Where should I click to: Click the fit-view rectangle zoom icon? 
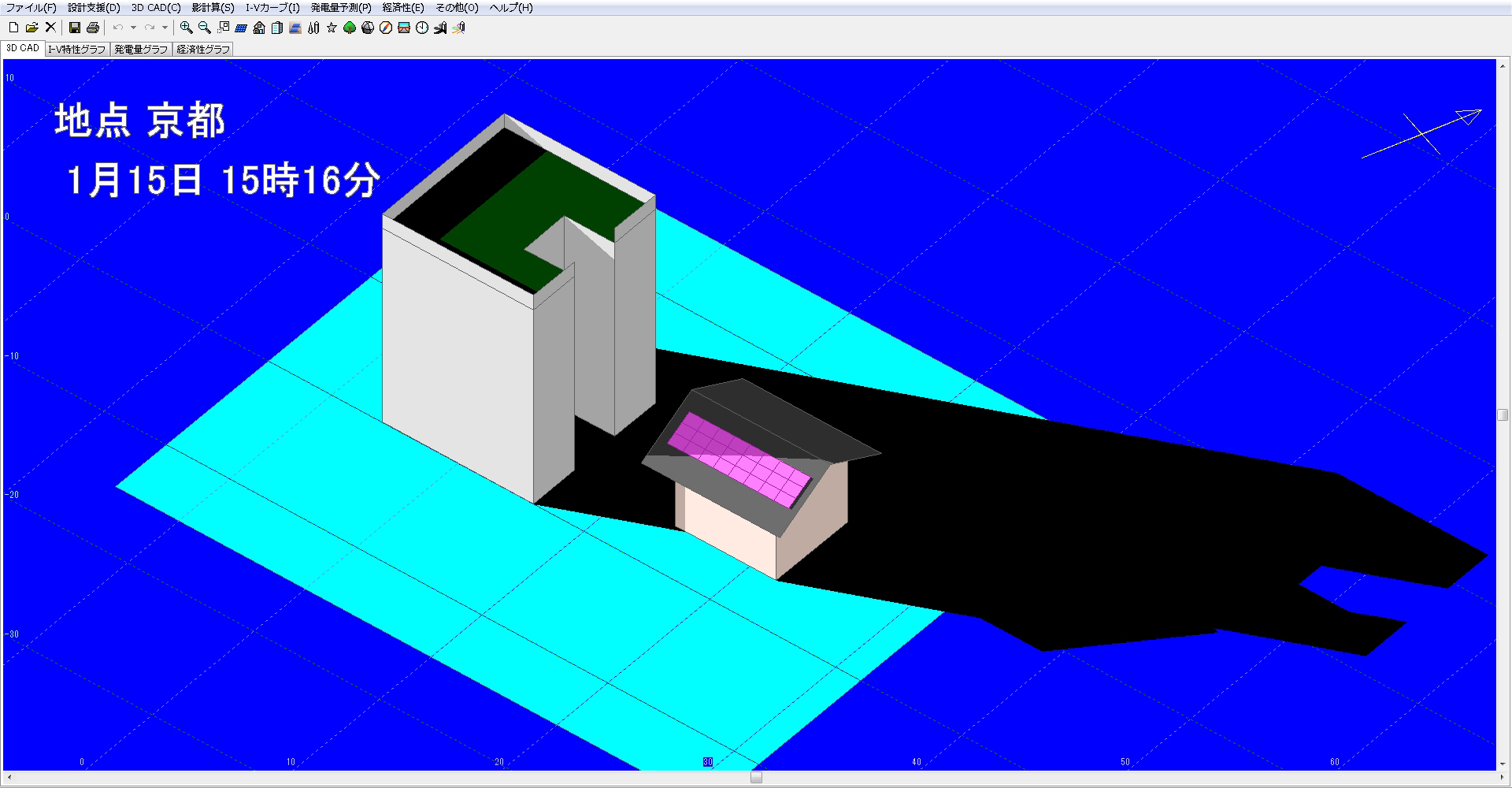223,28
